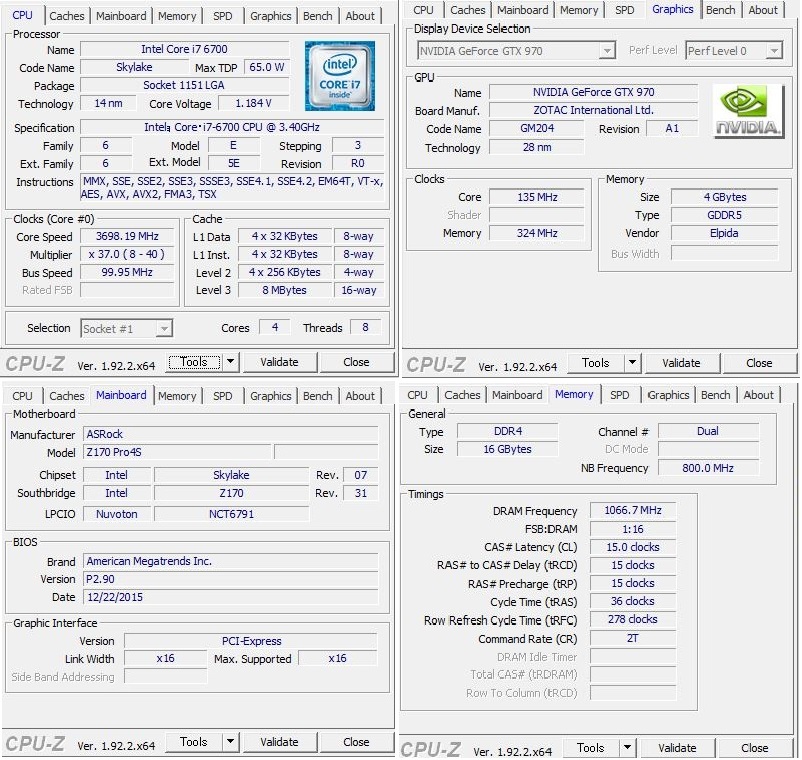802x760 pixels.
Task: Switch to the Caches tab
Action: [66, 15]
